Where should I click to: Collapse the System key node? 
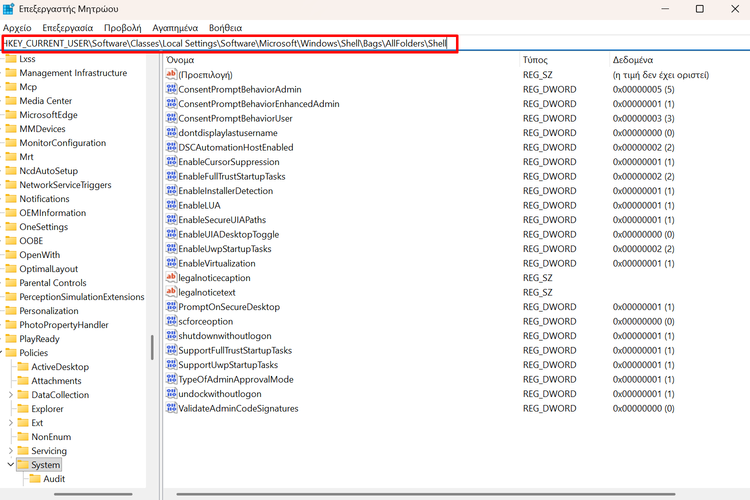click(11, 465)
